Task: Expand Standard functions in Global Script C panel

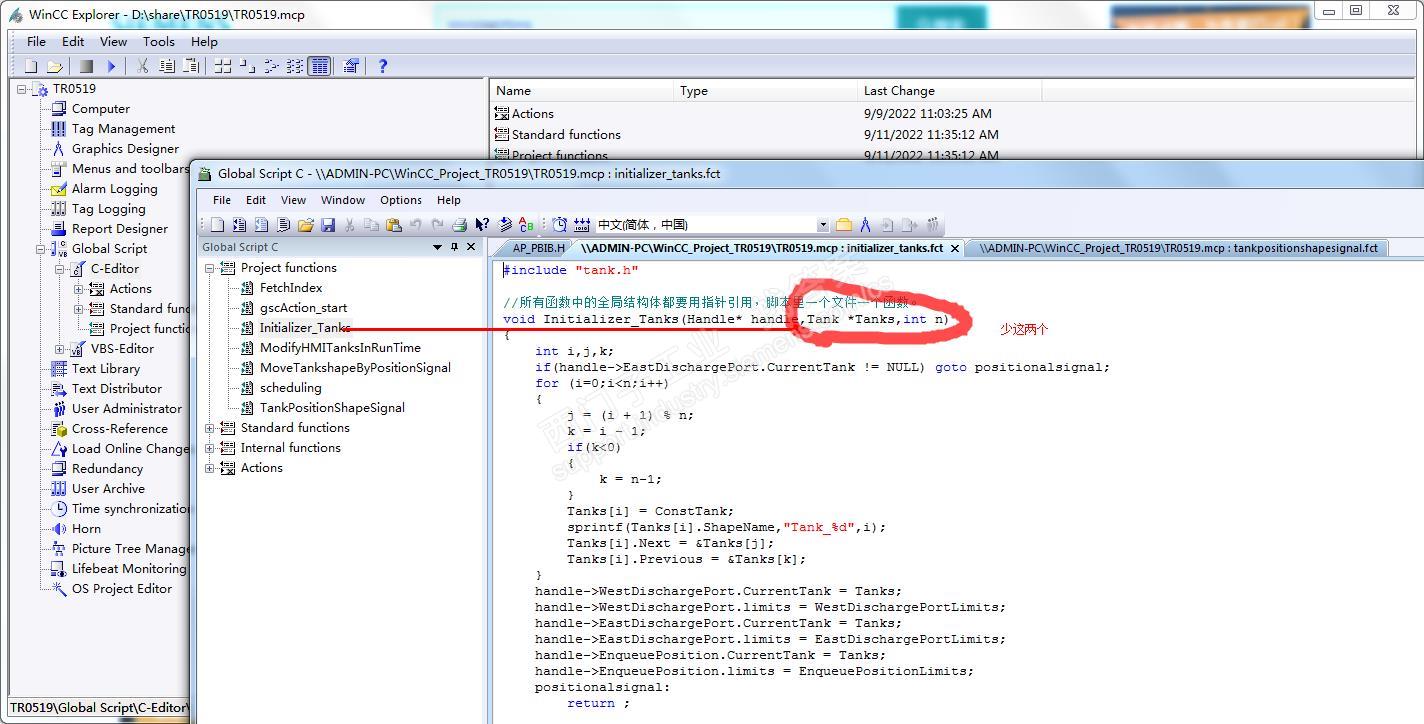Action: 210,428
